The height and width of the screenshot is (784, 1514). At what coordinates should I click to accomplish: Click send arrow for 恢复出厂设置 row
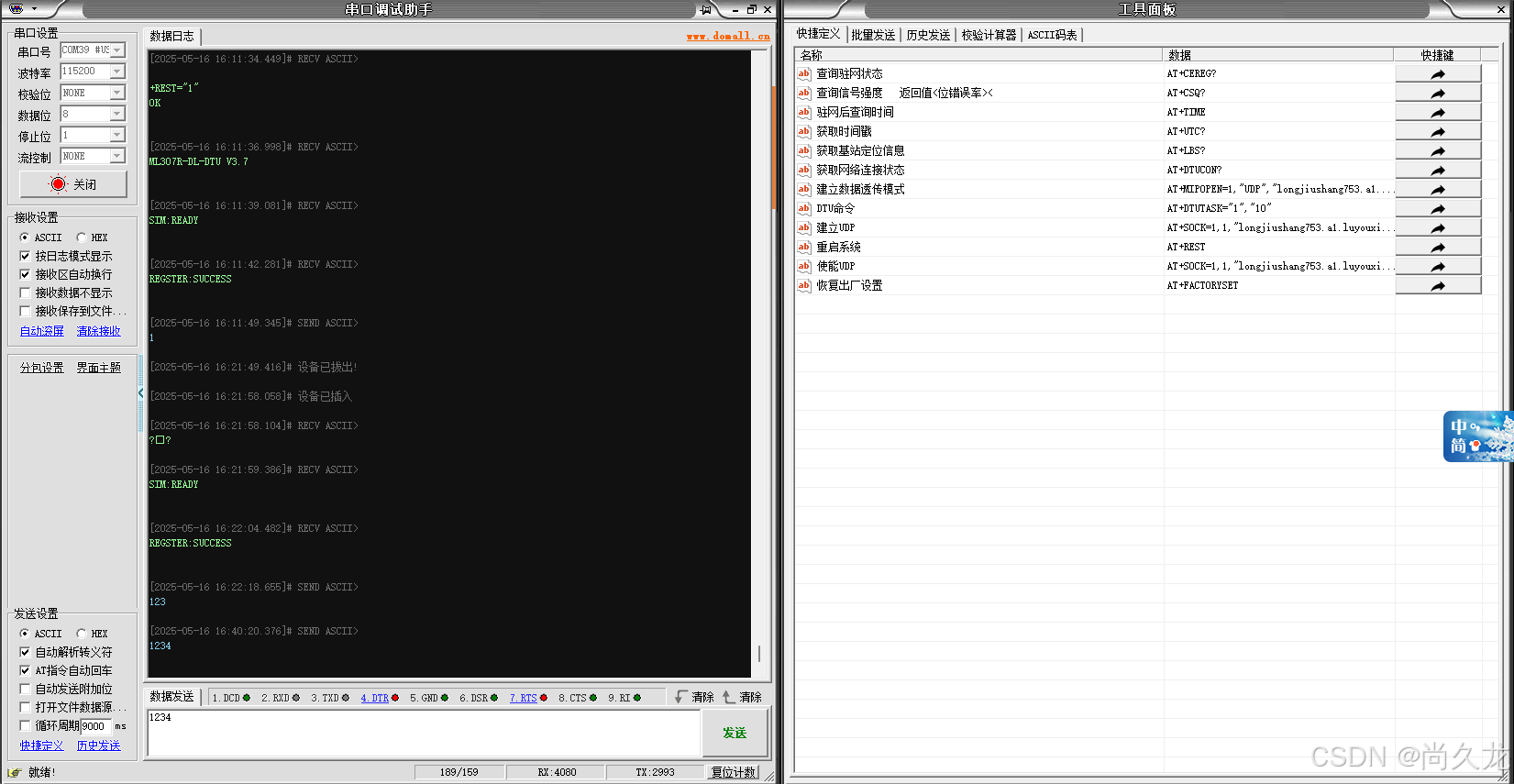point(1438,285)
